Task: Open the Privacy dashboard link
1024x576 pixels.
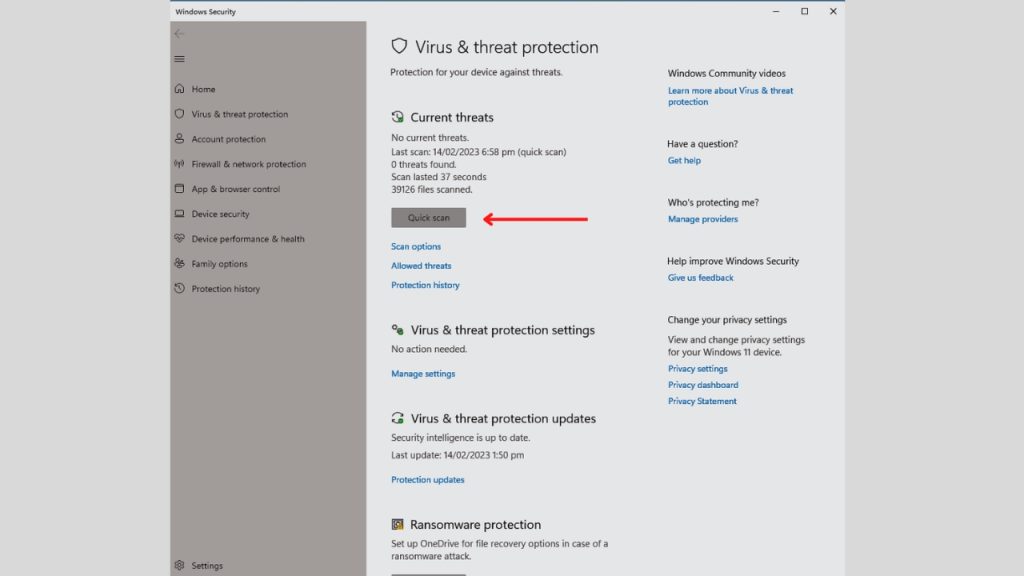Action: (x=703, y=385)
